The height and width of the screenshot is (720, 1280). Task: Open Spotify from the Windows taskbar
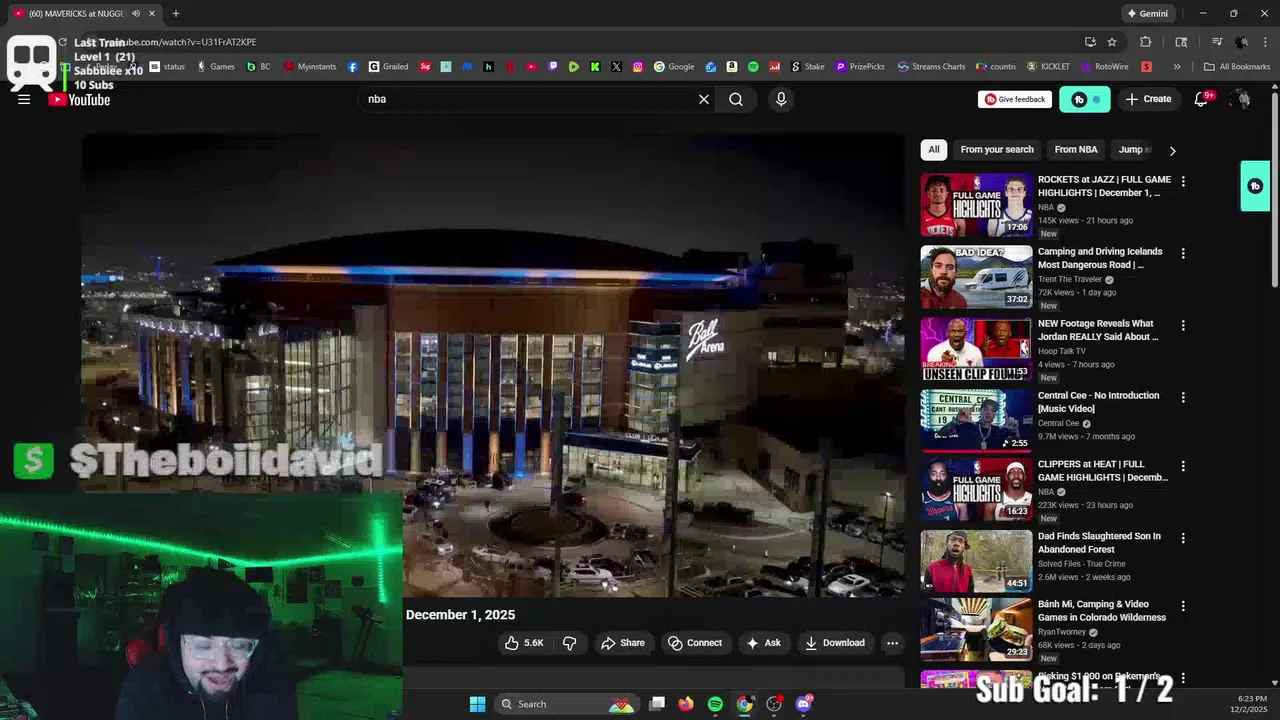point(715,704)
